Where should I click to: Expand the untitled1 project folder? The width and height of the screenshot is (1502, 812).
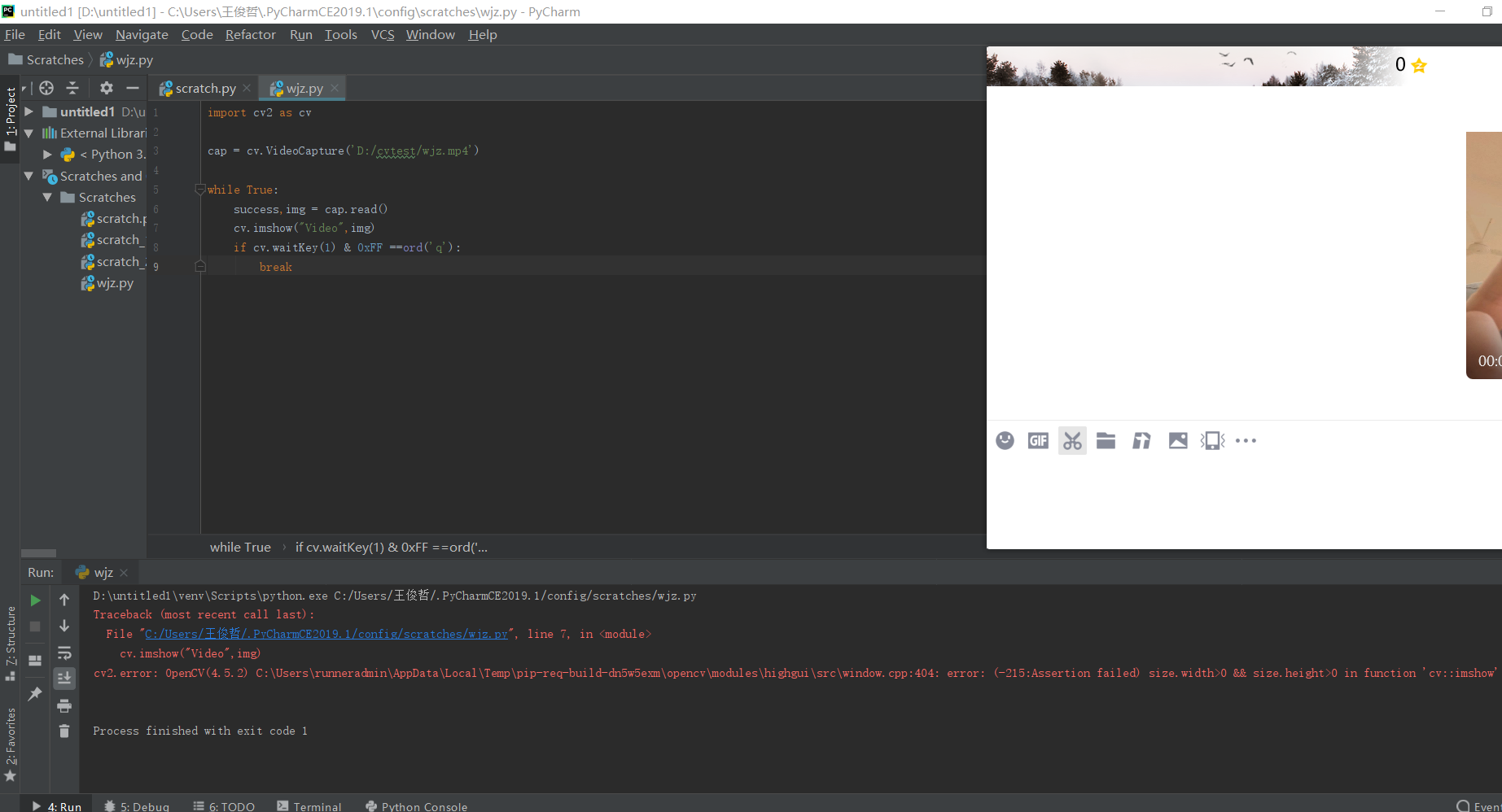point(29,111)
